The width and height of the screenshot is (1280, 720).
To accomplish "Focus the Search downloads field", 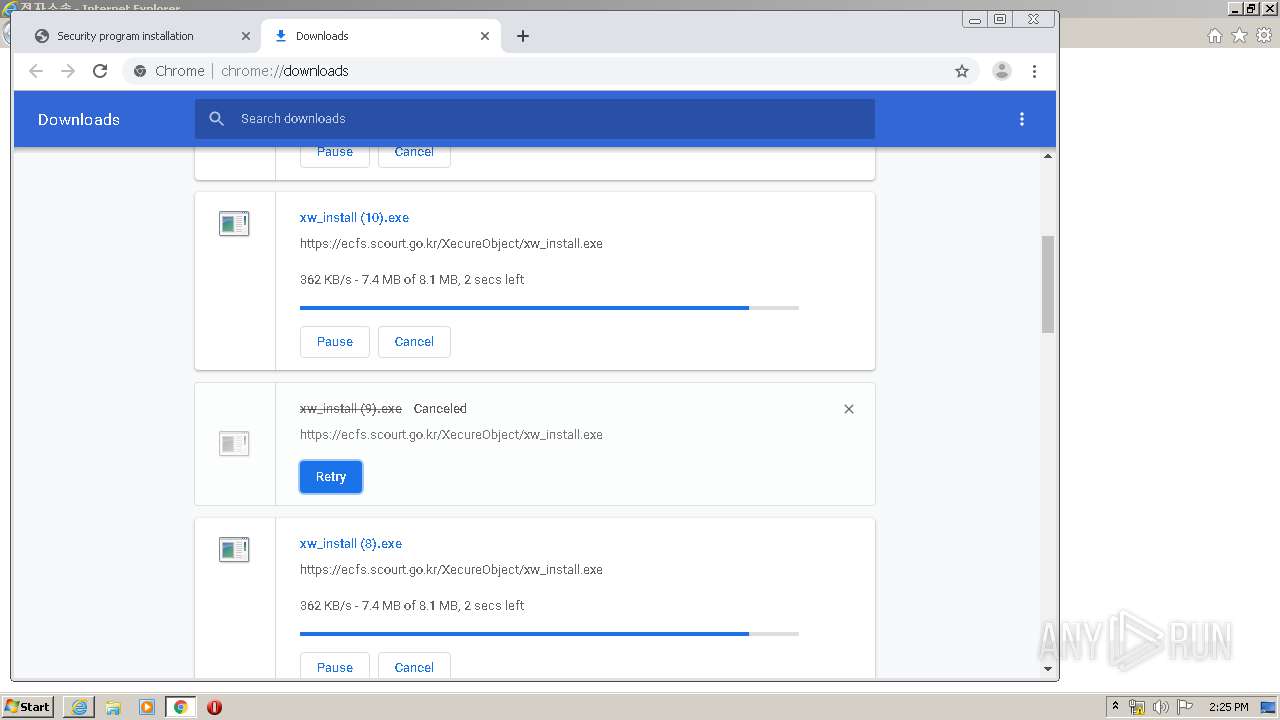I will (x=535, y=119).
